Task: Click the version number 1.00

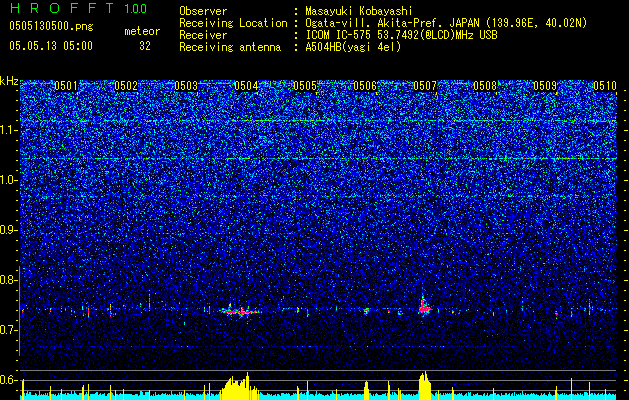Action: [135, 9]
